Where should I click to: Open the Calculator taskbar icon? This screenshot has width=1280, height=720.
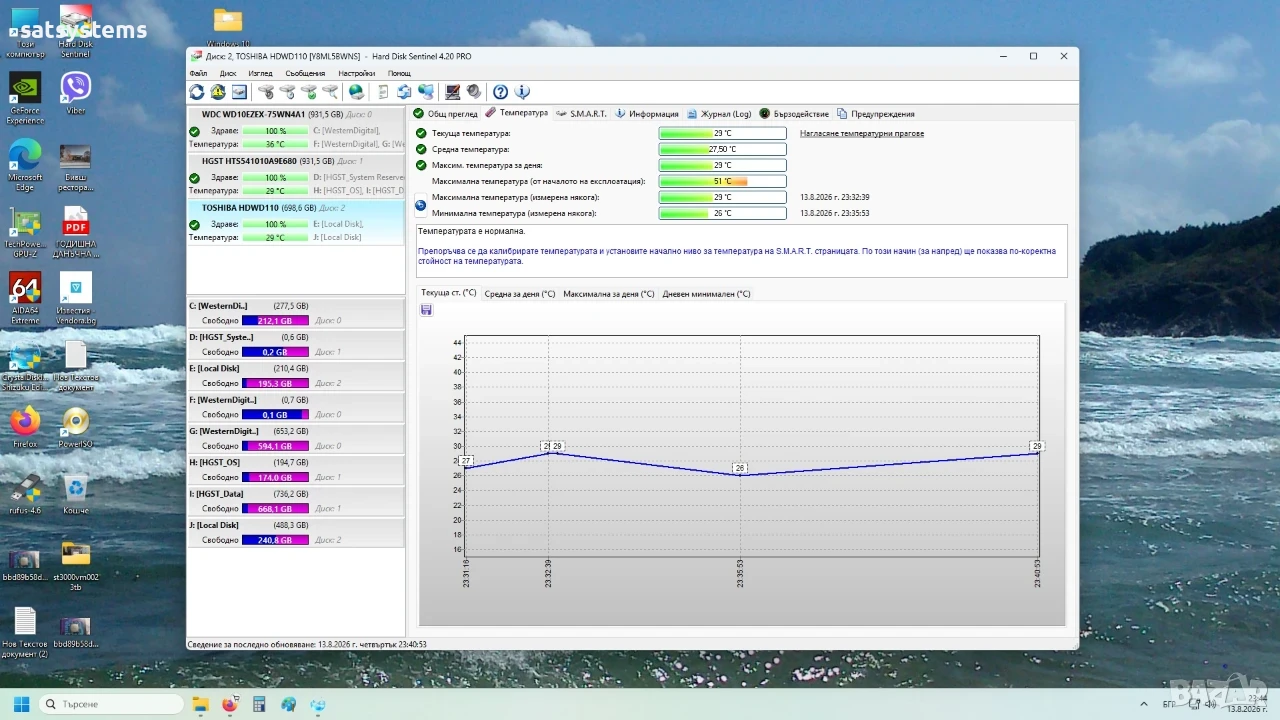[x=259, y=704]
